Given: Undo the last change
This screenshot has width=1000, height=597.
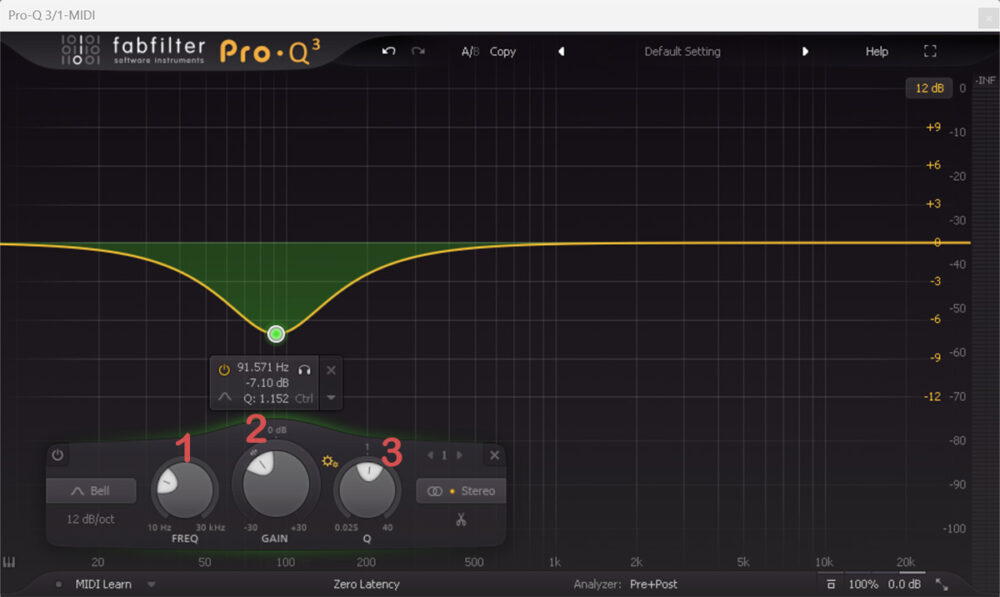Looking at the screenshot, I should pyautogui.click(x=388, y=51).
